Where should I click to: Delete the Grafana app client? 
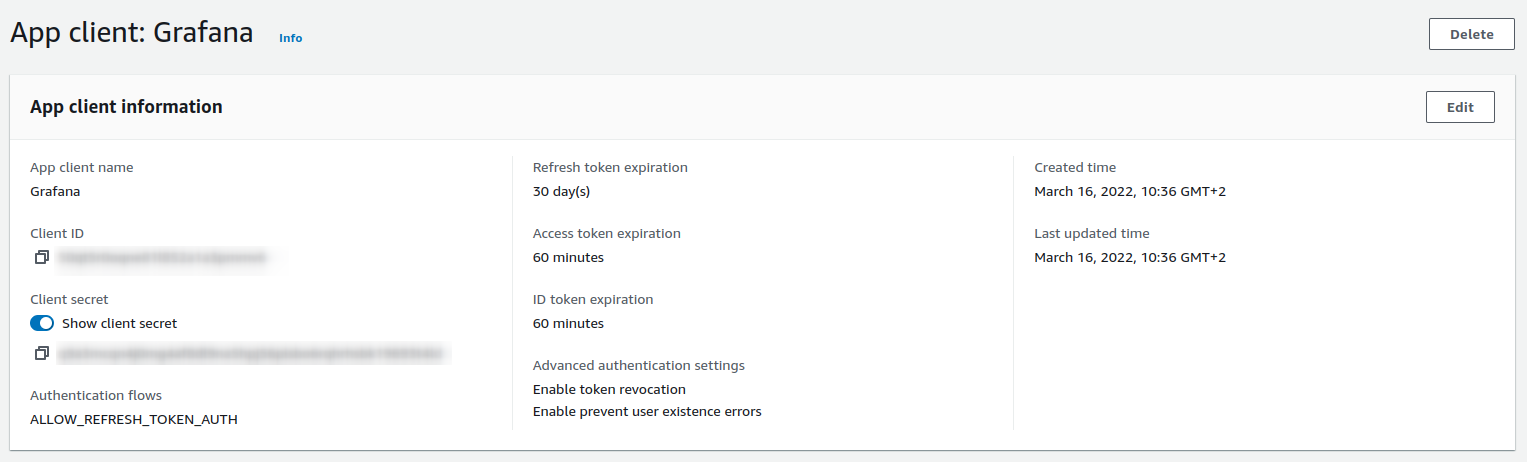tap(1471, 34)
